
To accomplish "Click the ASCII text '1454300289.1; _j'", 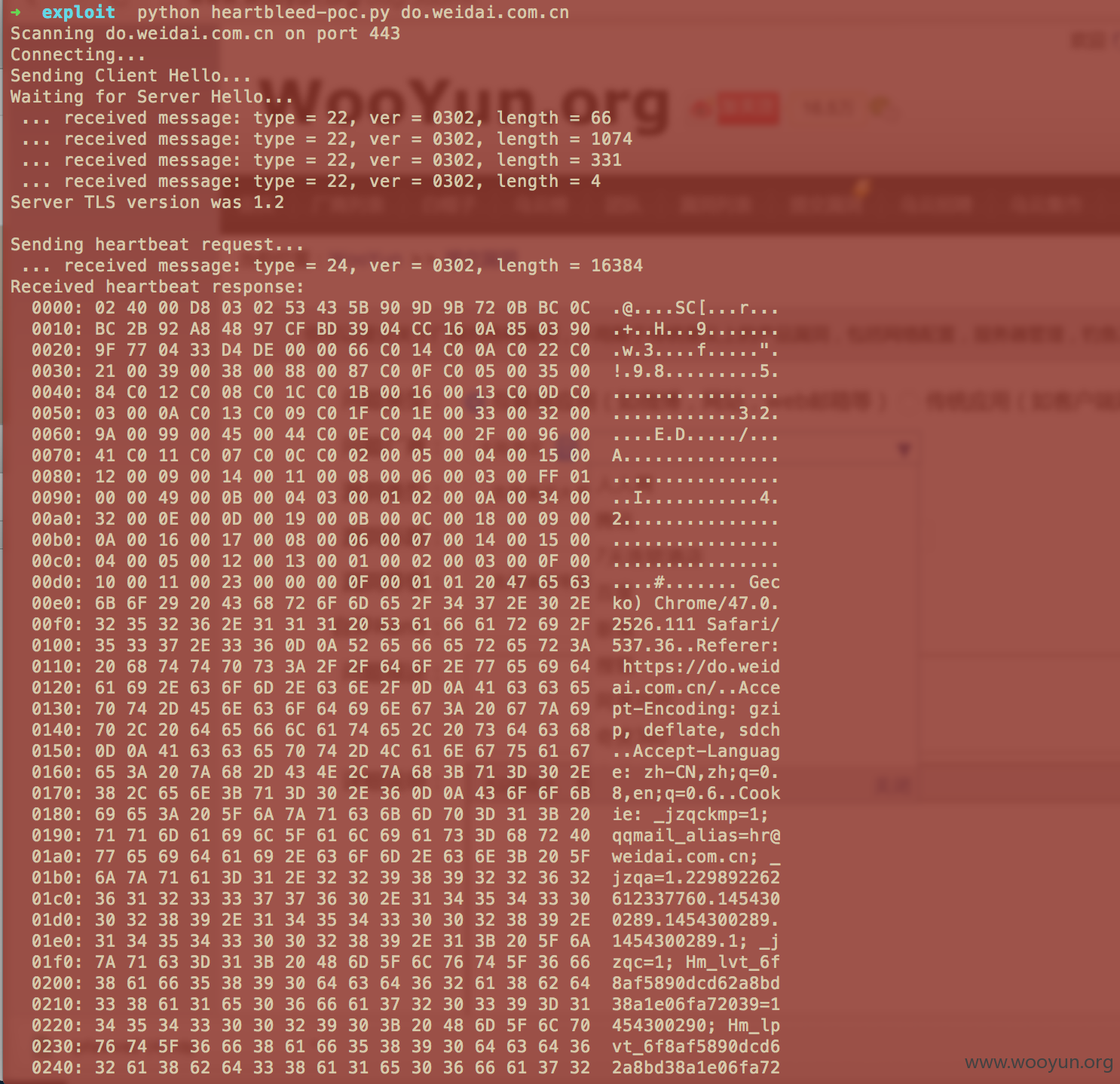I will (x=696, y=941).
